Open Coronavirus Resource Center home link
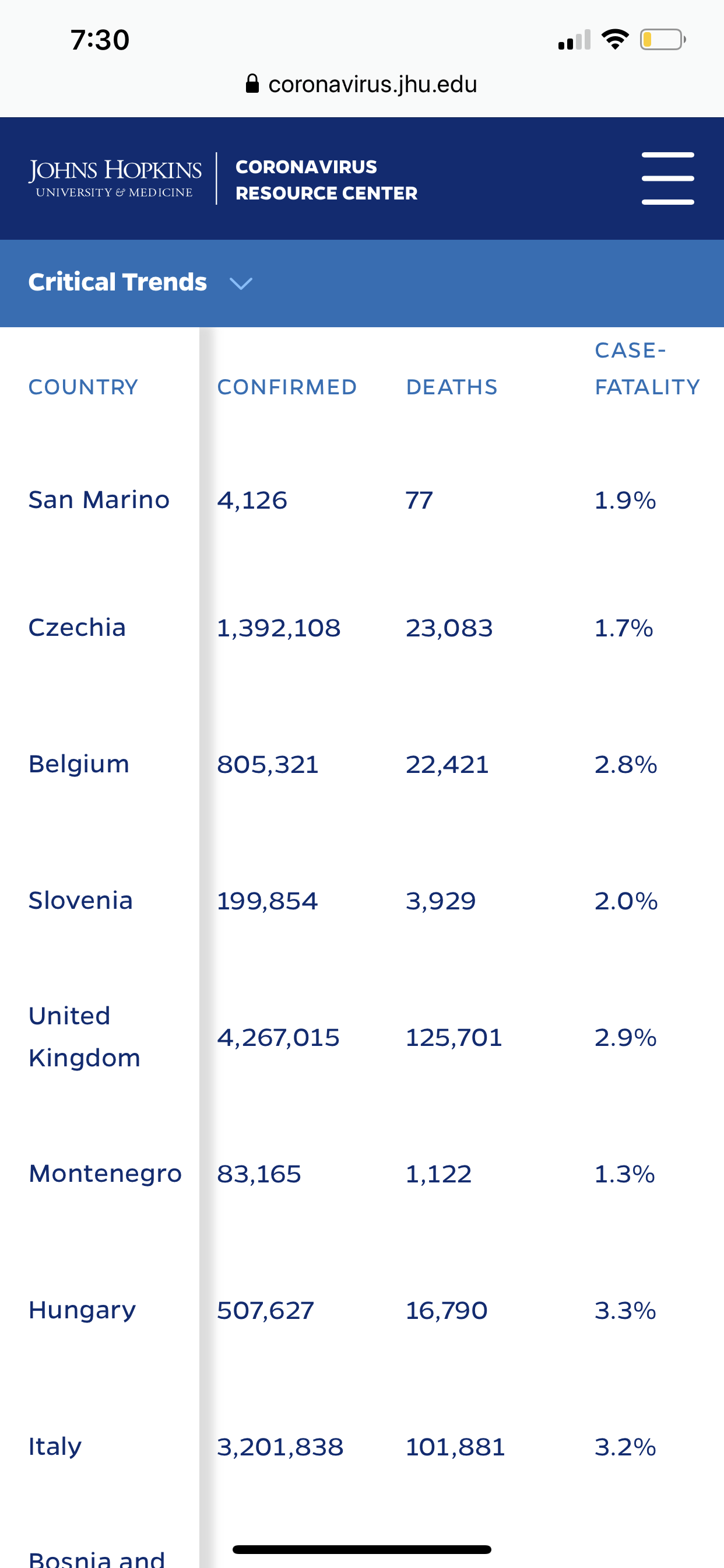This screenshot has height=1568, width=724. pyautogui.click(x=326, y=180)
